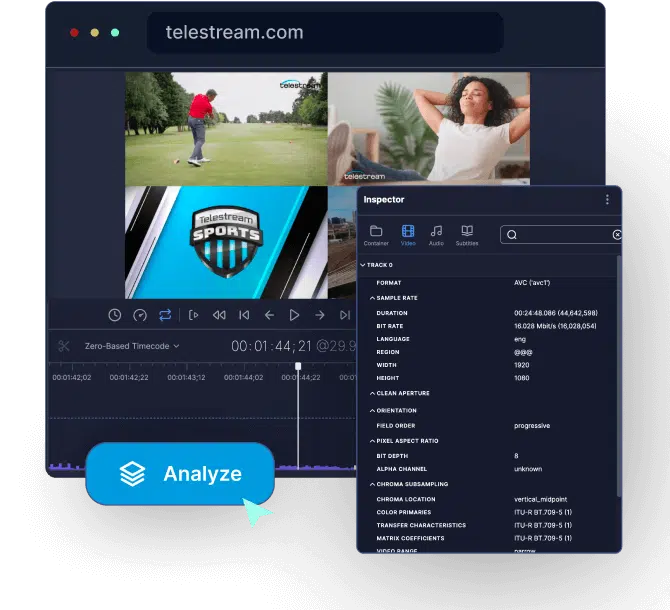Open the Inspector three-dot options menu
This screenshot has height=610, width=670.
607,199
